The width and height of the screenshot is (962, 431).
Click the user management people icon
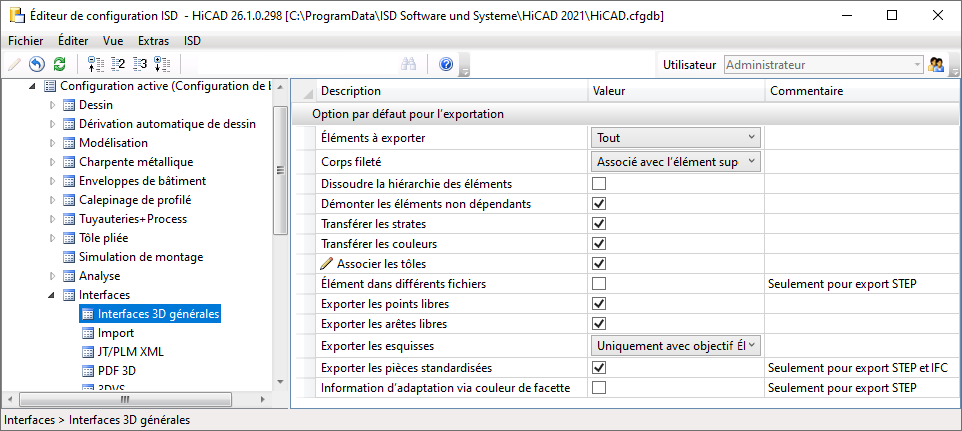937,64
